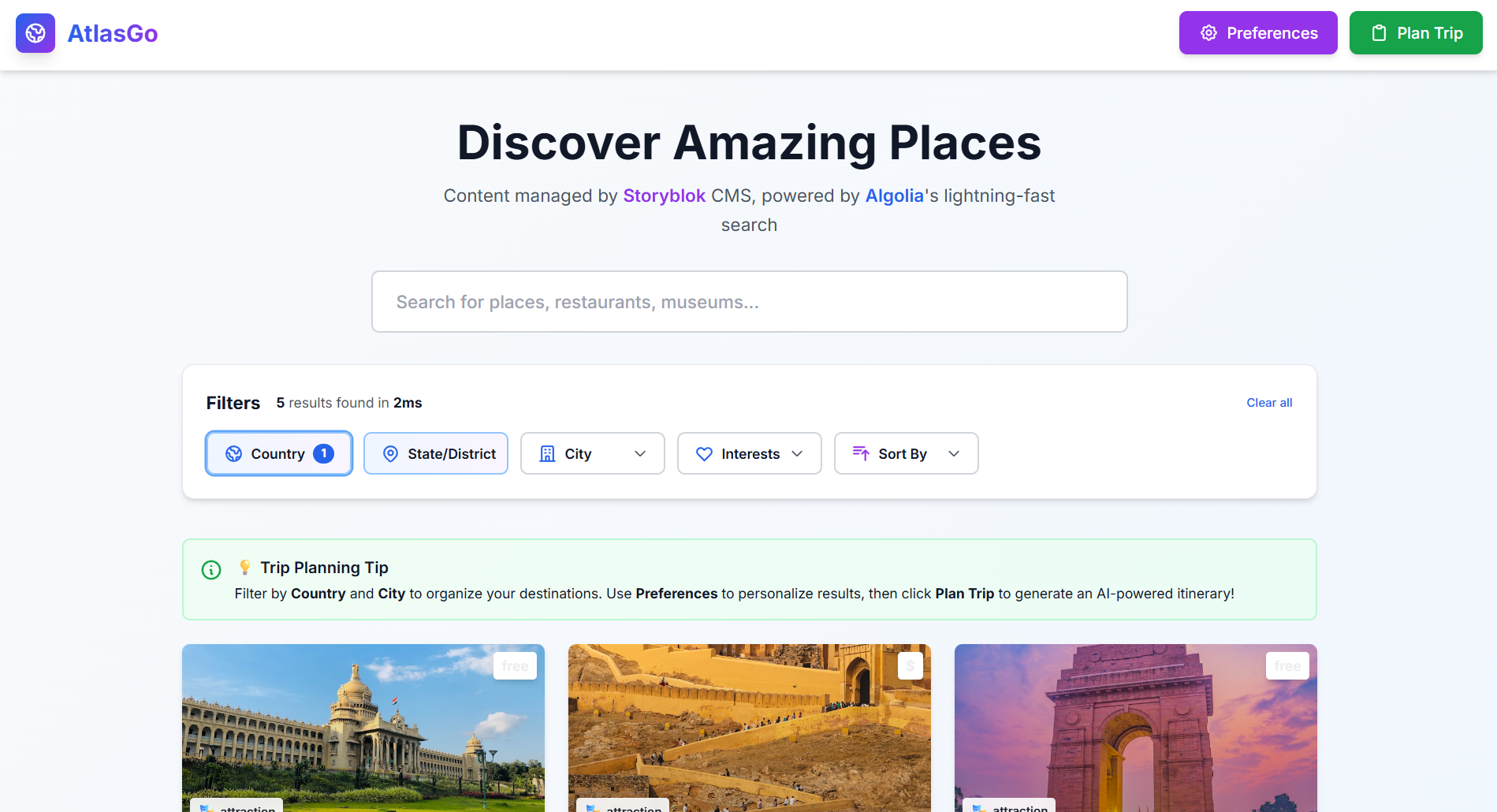This screenshot has height=812, width=1497.
Task: Click the lightbulb icon beside Trip Planning Tip
Action: (245, 568)
